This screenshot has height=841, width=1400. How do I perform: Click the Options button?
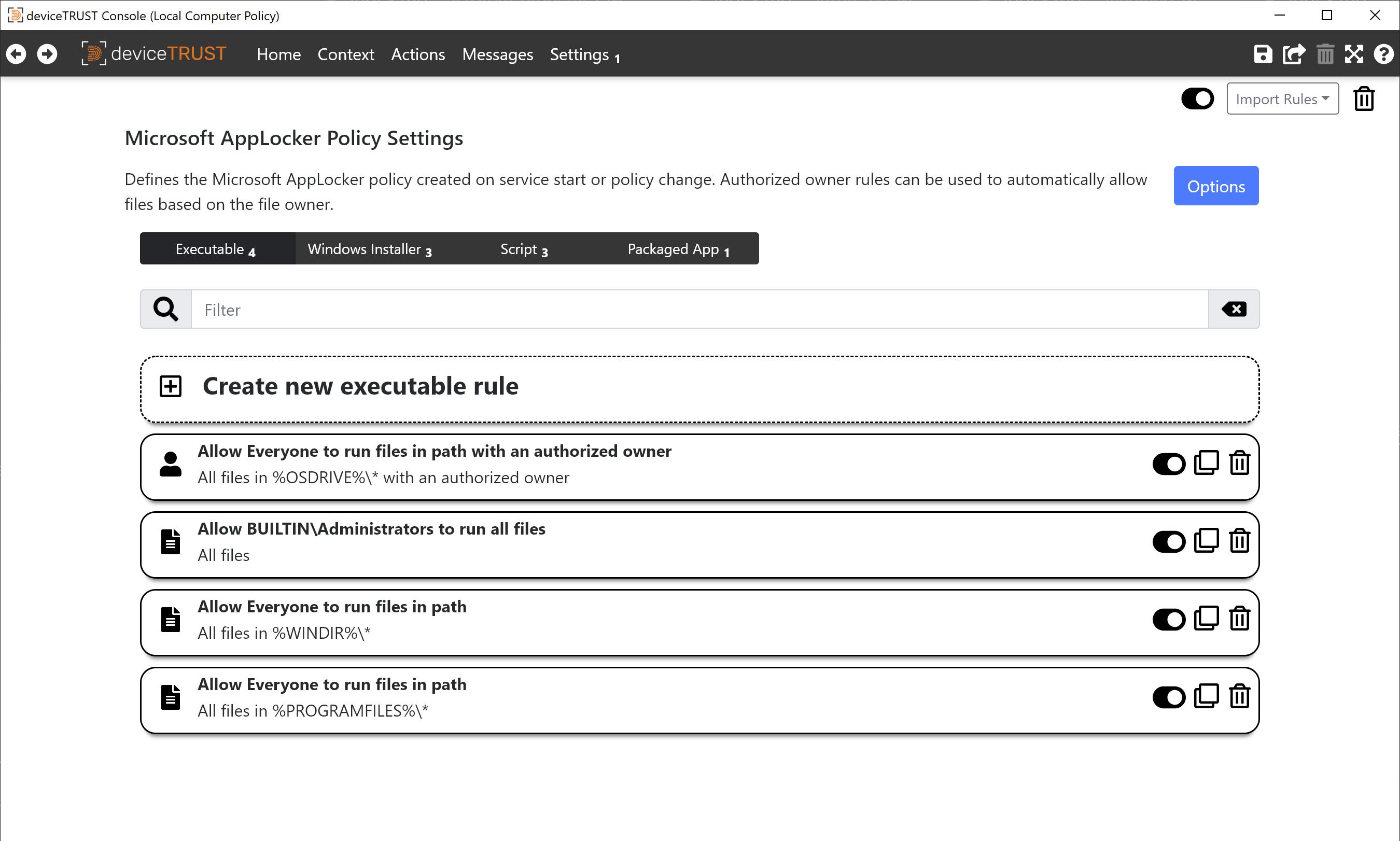pos(1216,186)
